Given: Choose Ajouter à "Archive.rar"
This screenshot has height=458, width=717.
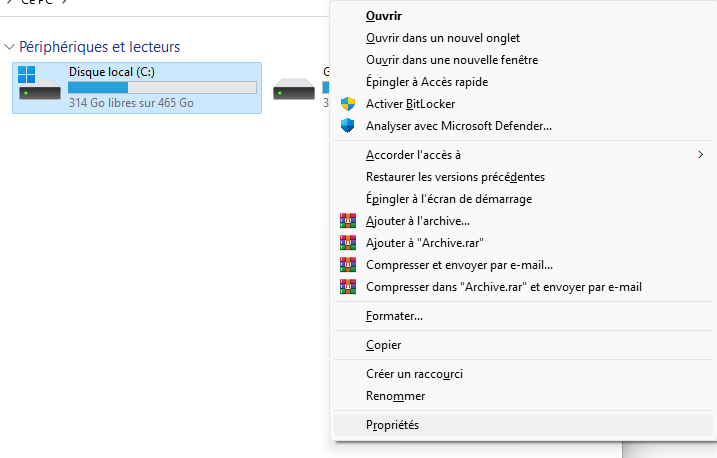Looking at the screenshot, I should click(523, 243).
